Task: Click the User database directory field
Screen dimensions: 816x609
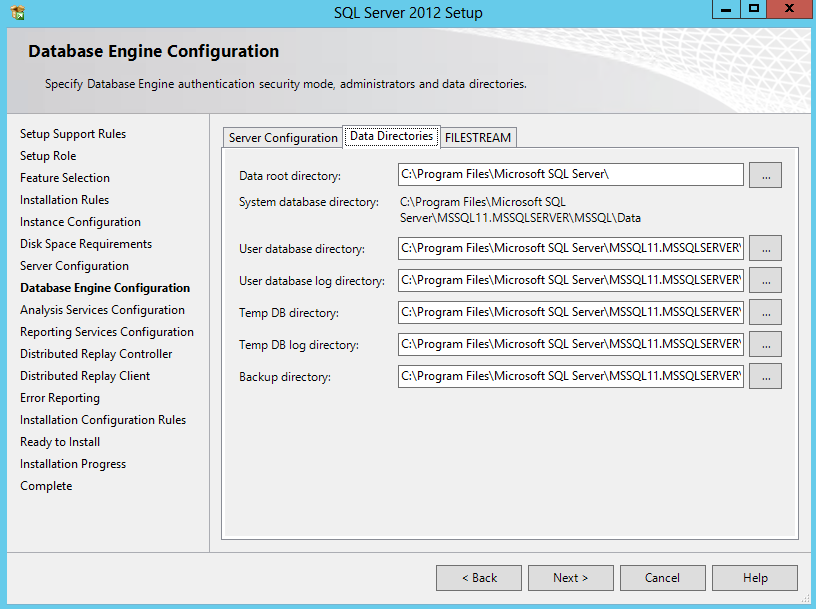Action: pos(571,248)
